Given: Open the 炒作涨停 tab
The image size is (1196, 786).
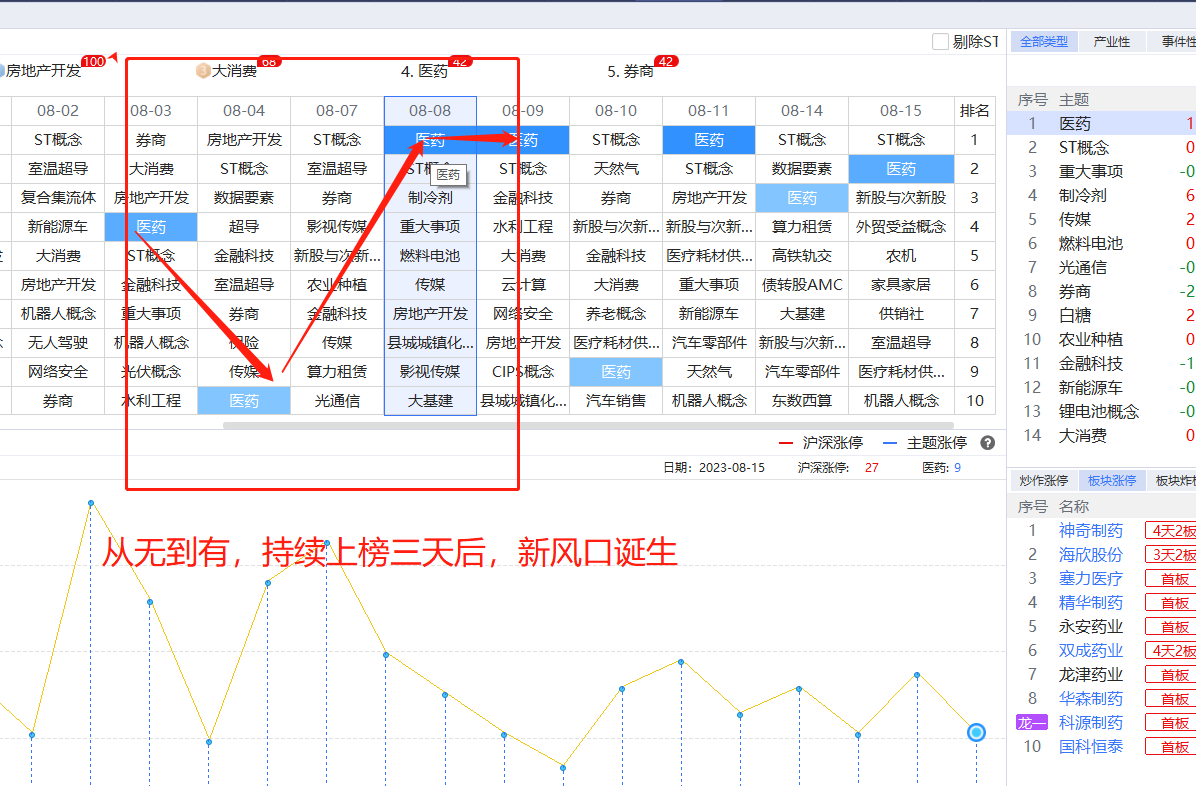Looking at the screenshot, I should coord(1043,481).
